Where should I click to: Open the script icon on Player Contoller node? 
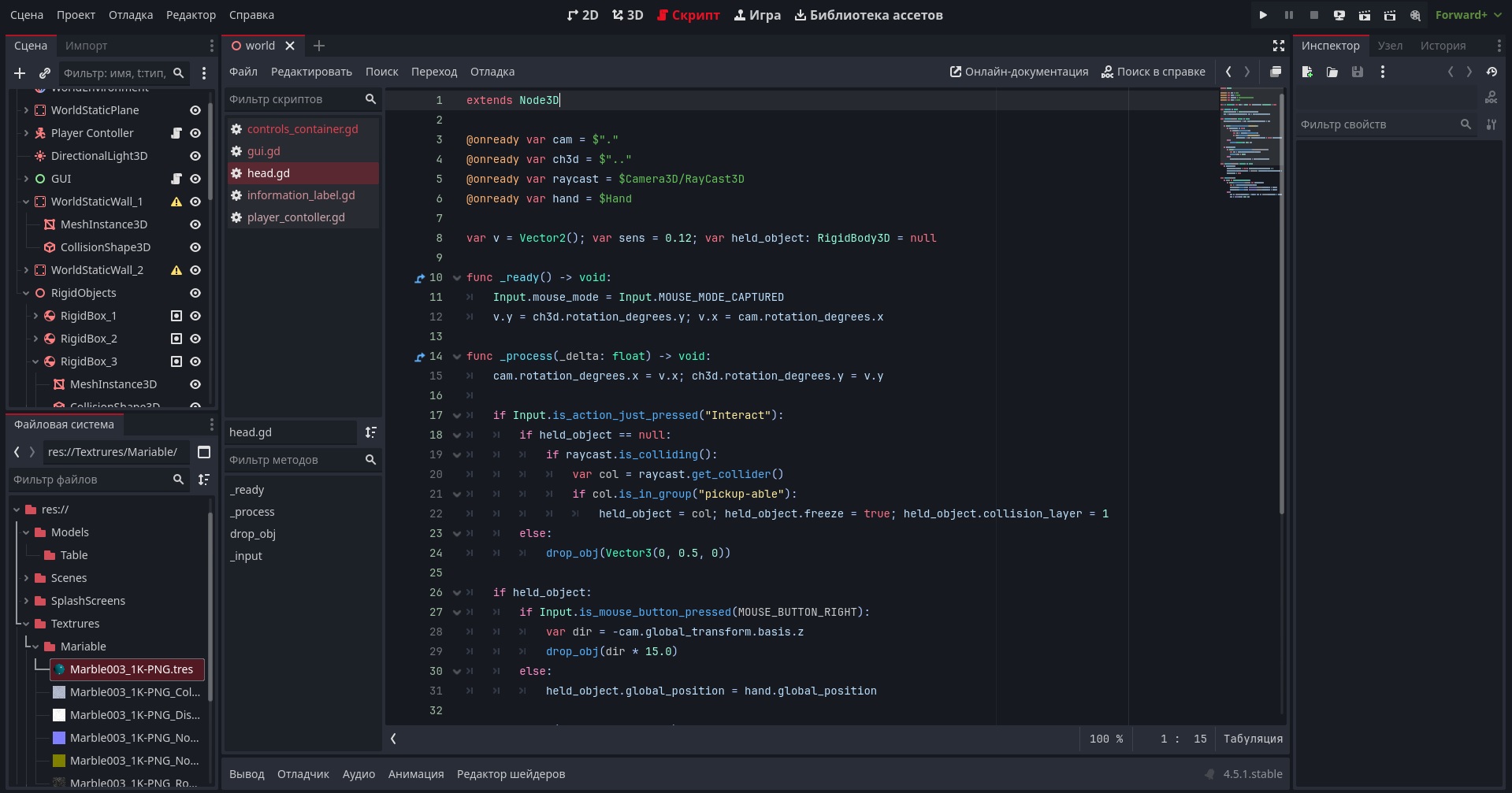click(x=176, y=133)
